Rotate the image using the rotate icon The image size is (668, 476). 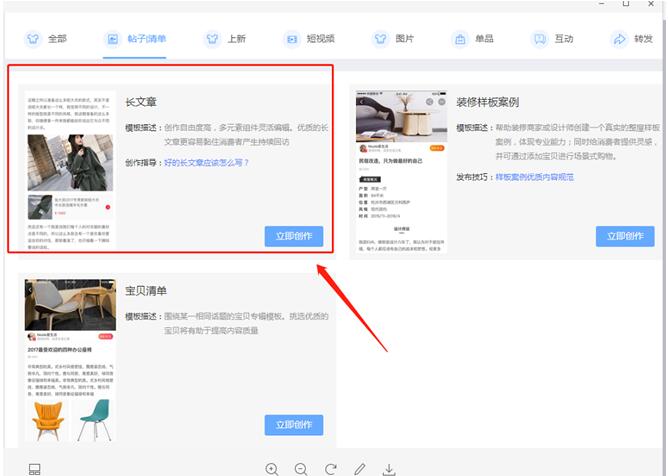click(x=330, y=468)
